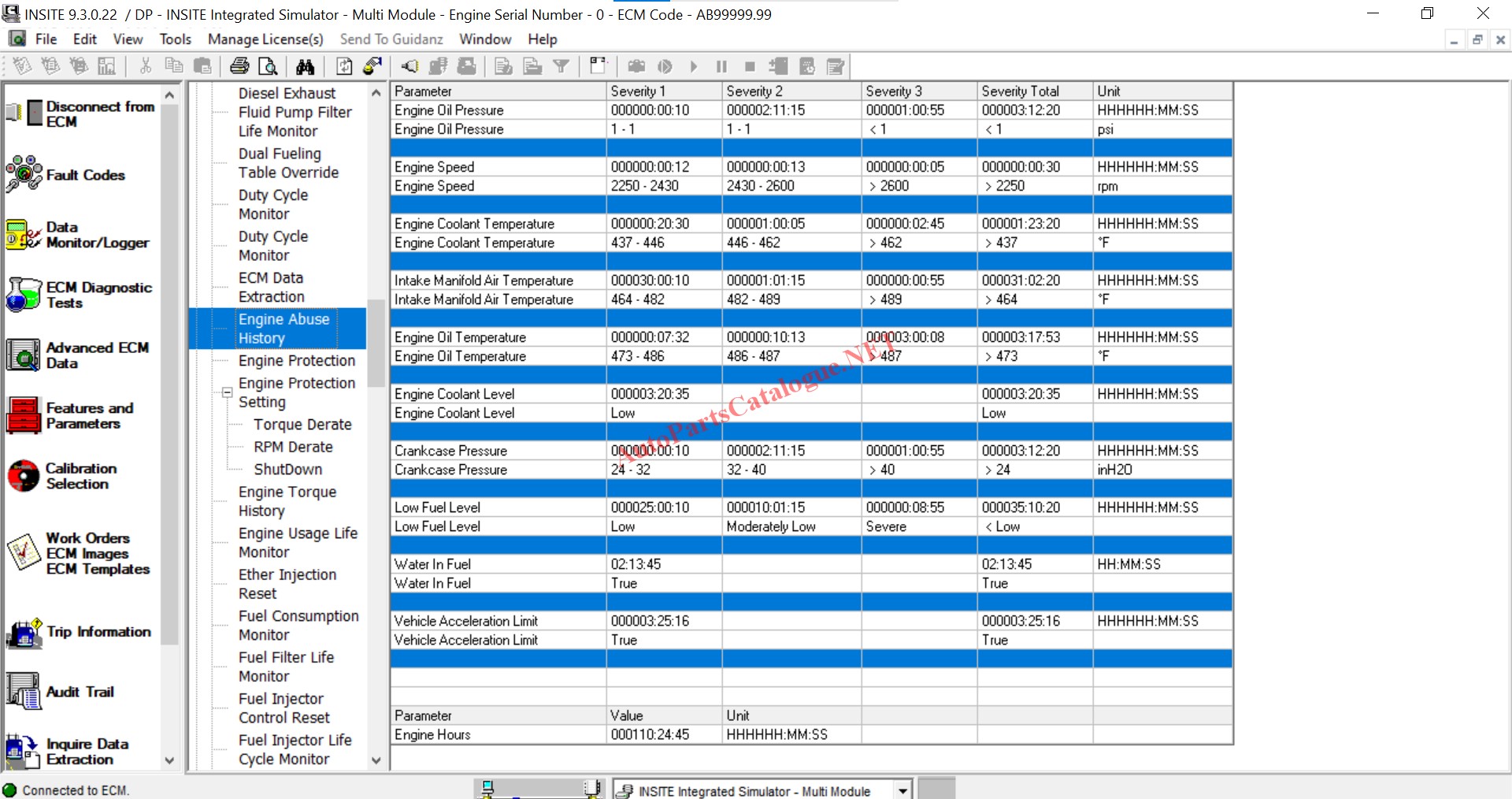Open the ECM connection dropdown in status bar
1512x799 pixels.
[x=902, y=790]
